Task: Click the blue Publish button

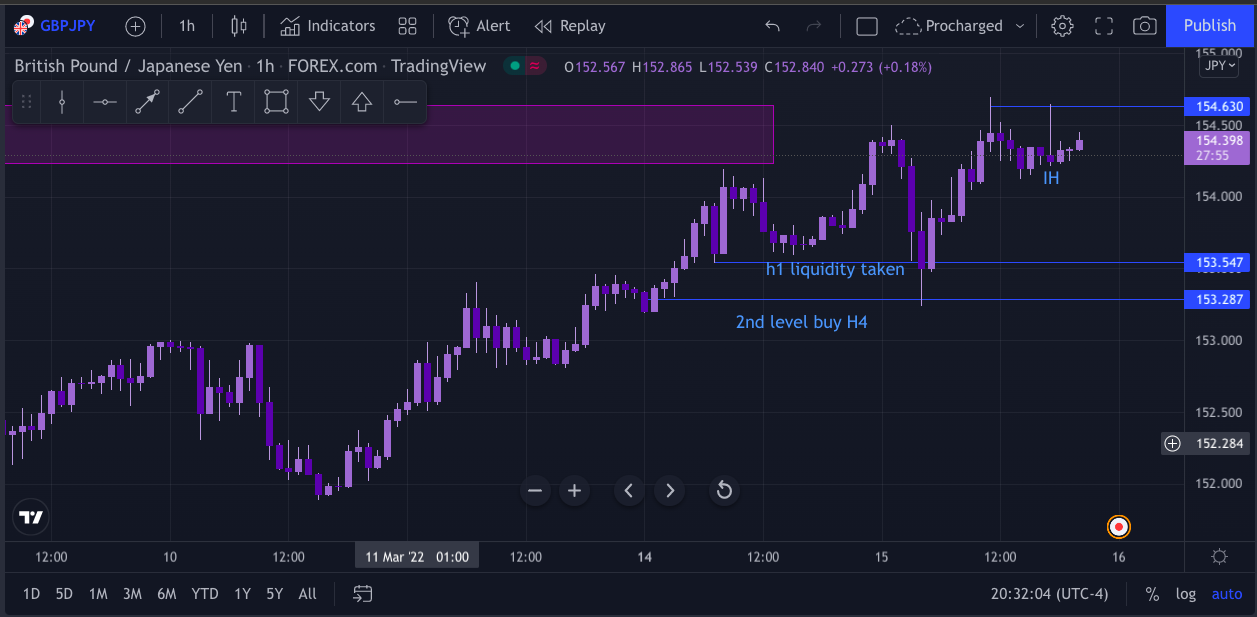Action: (x=1210, y=26)
